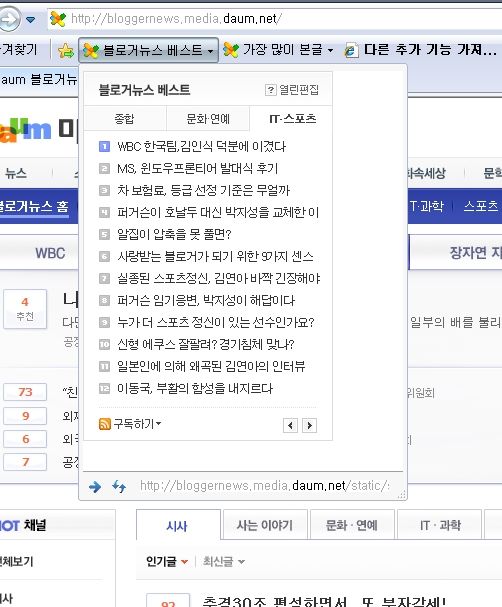502x607 pixels.
Task: Open article 이동국, 부활의 함성을 내지르다
Action: pos(195,388)
